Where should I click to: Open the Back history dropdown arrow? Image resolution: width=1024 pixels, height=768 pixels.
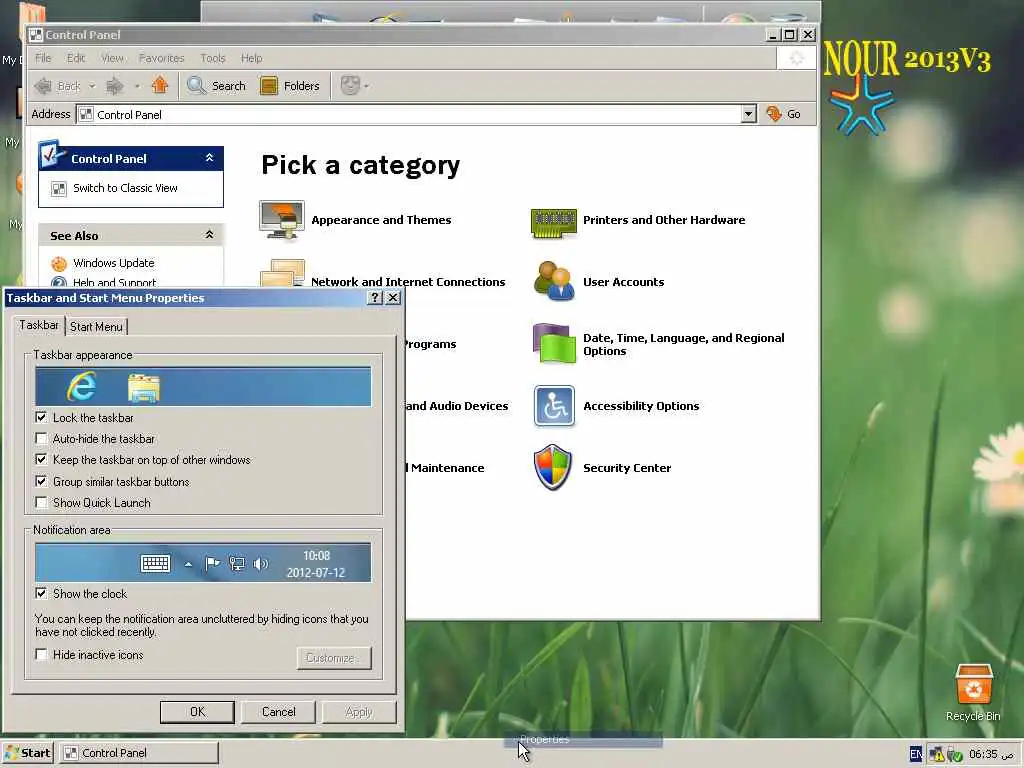(92, 86)
